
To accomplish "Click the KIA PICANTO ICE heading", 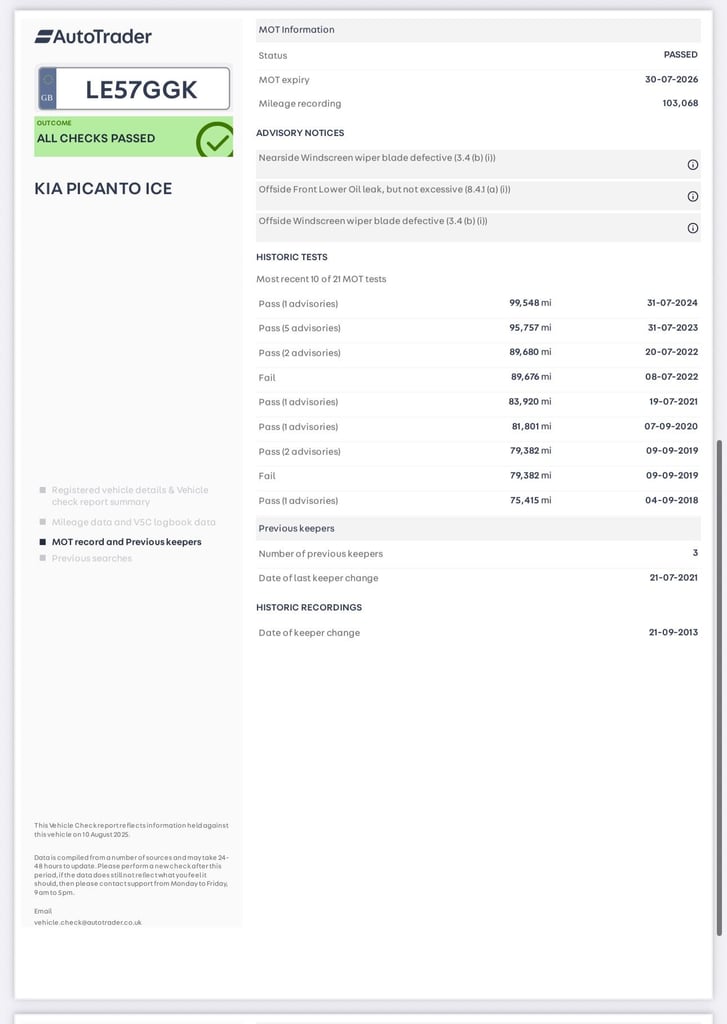I will (x=103, y=189).
